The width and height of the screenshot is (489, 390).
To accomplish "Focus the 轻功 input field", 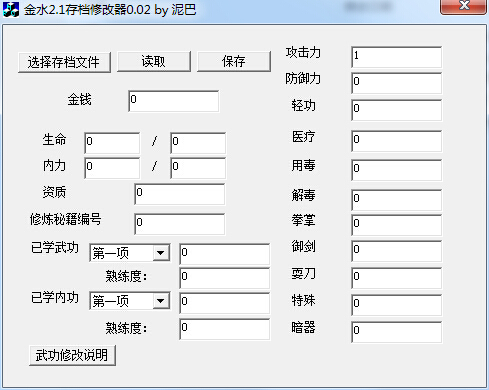I will click(x=397, y=110).
